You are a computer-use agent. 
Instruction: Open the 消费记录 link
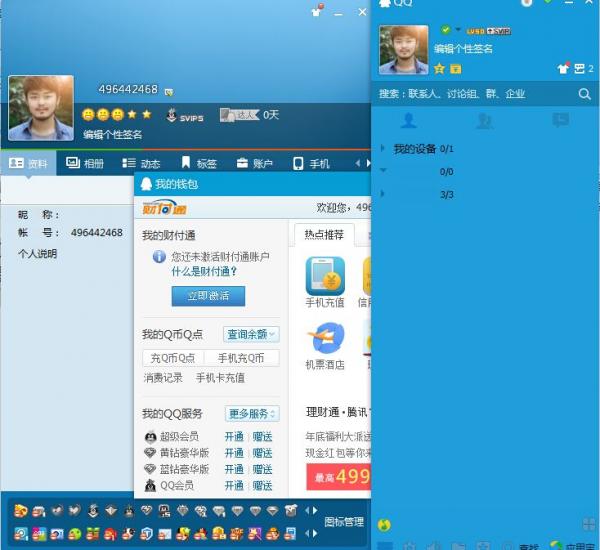(163, 378)
